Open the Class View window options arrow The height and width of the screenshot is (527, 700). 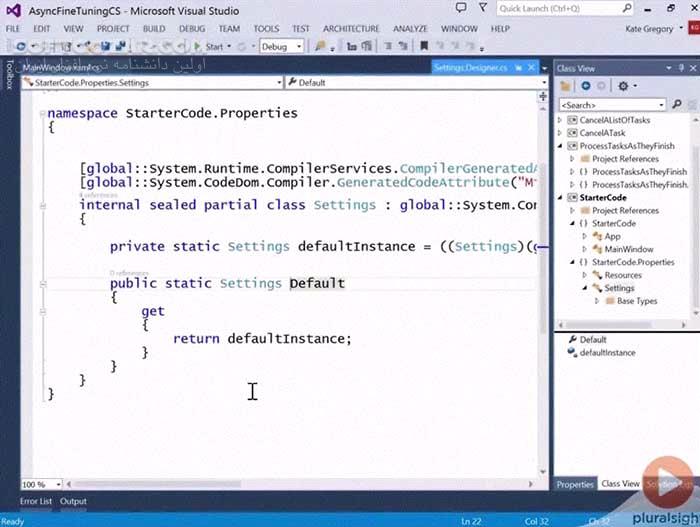pos(669,68)
